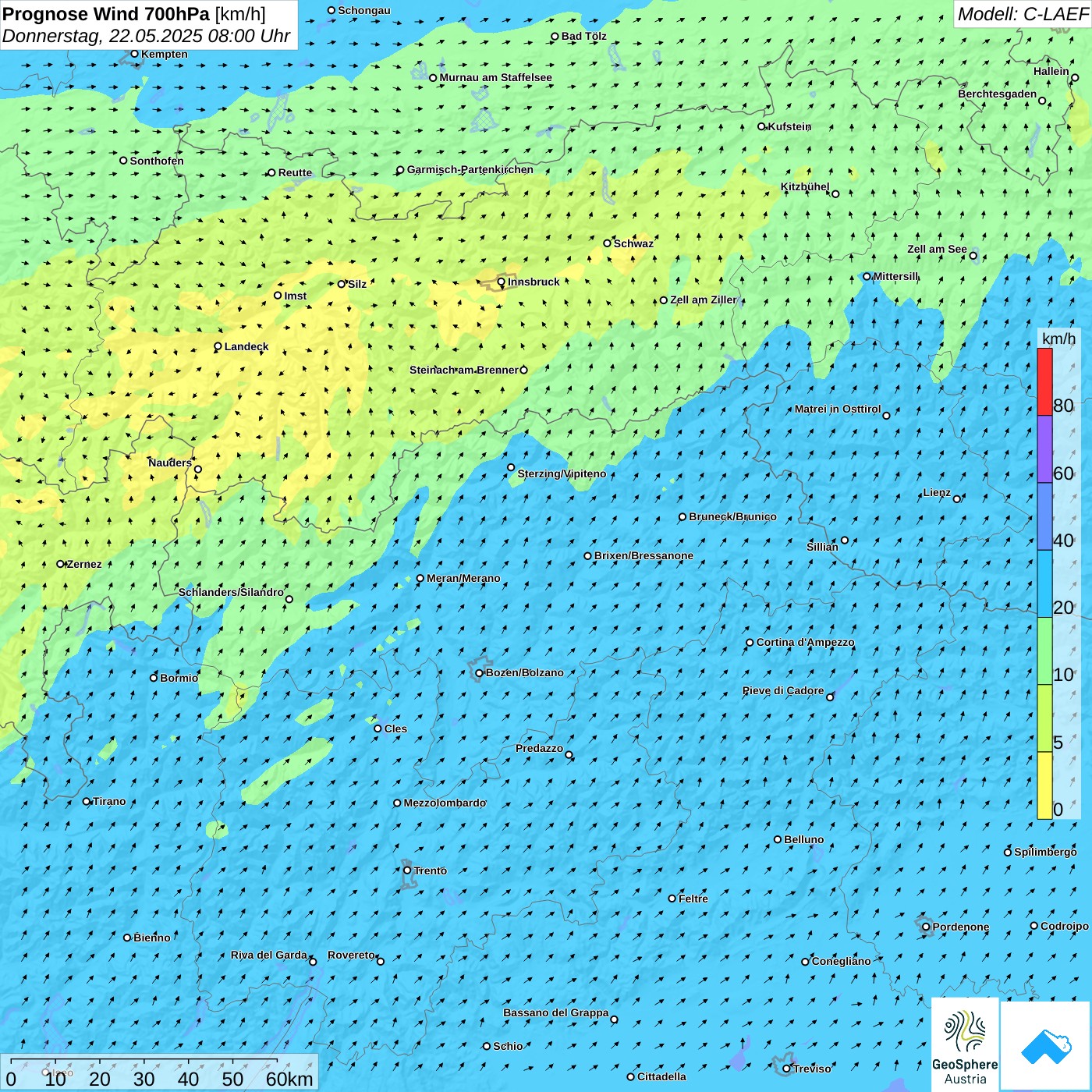
Task: Click the Zell am See marker
Action: tap(973, 255)
